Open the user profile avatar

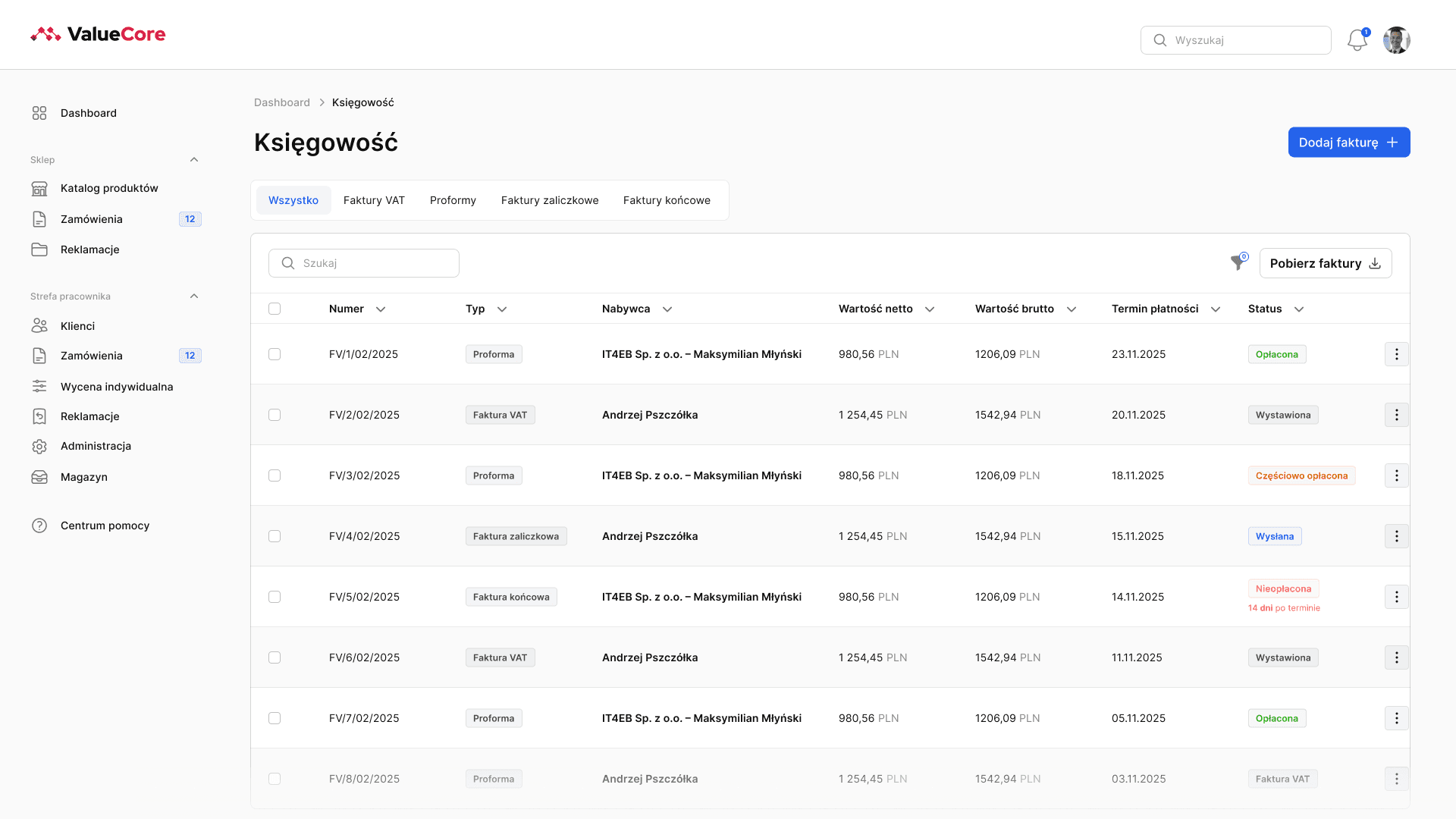tap(1396, 40)
